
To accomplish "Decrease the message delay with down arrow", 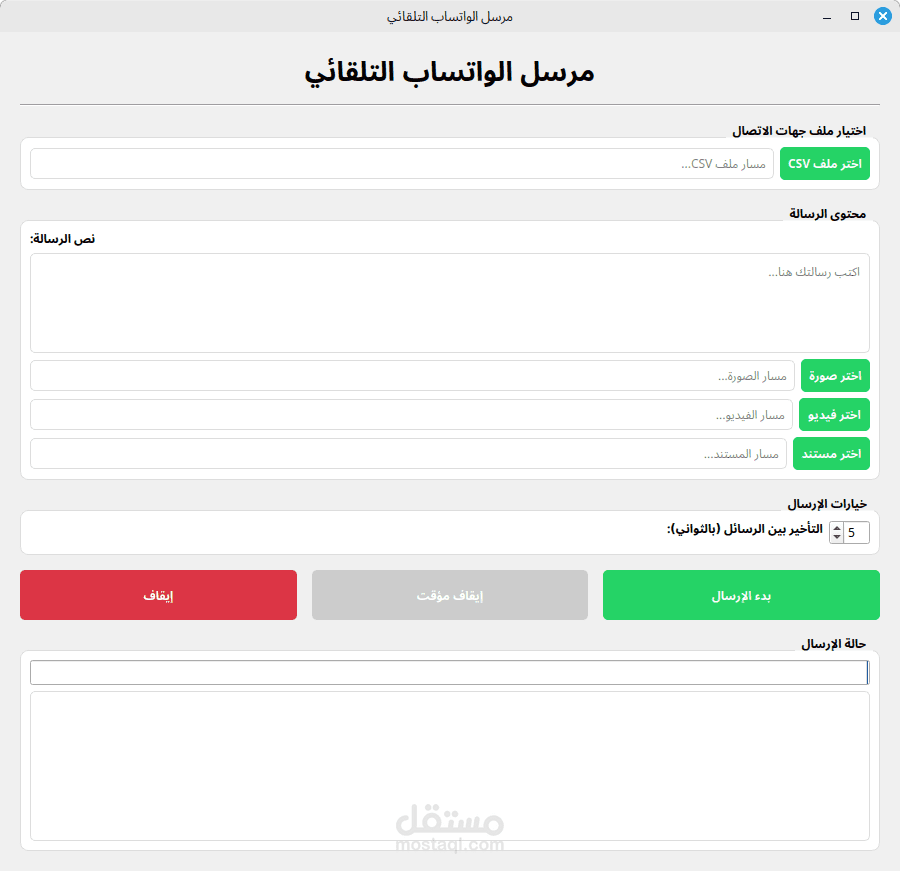I will click(x=837, y=537).
